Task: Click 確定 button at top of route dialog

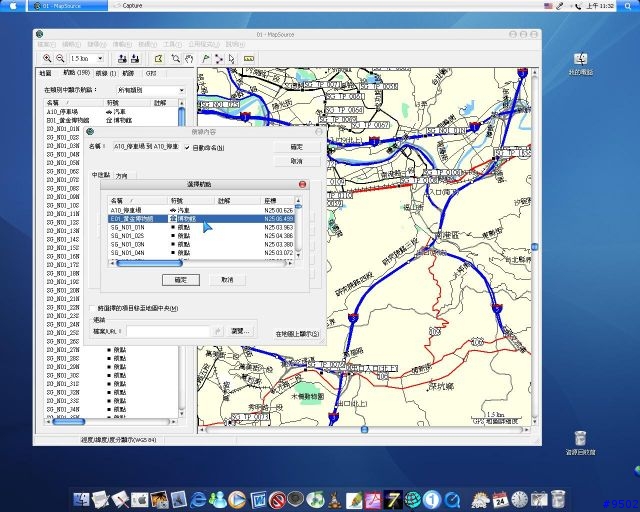Action: (x=297, y=147)
